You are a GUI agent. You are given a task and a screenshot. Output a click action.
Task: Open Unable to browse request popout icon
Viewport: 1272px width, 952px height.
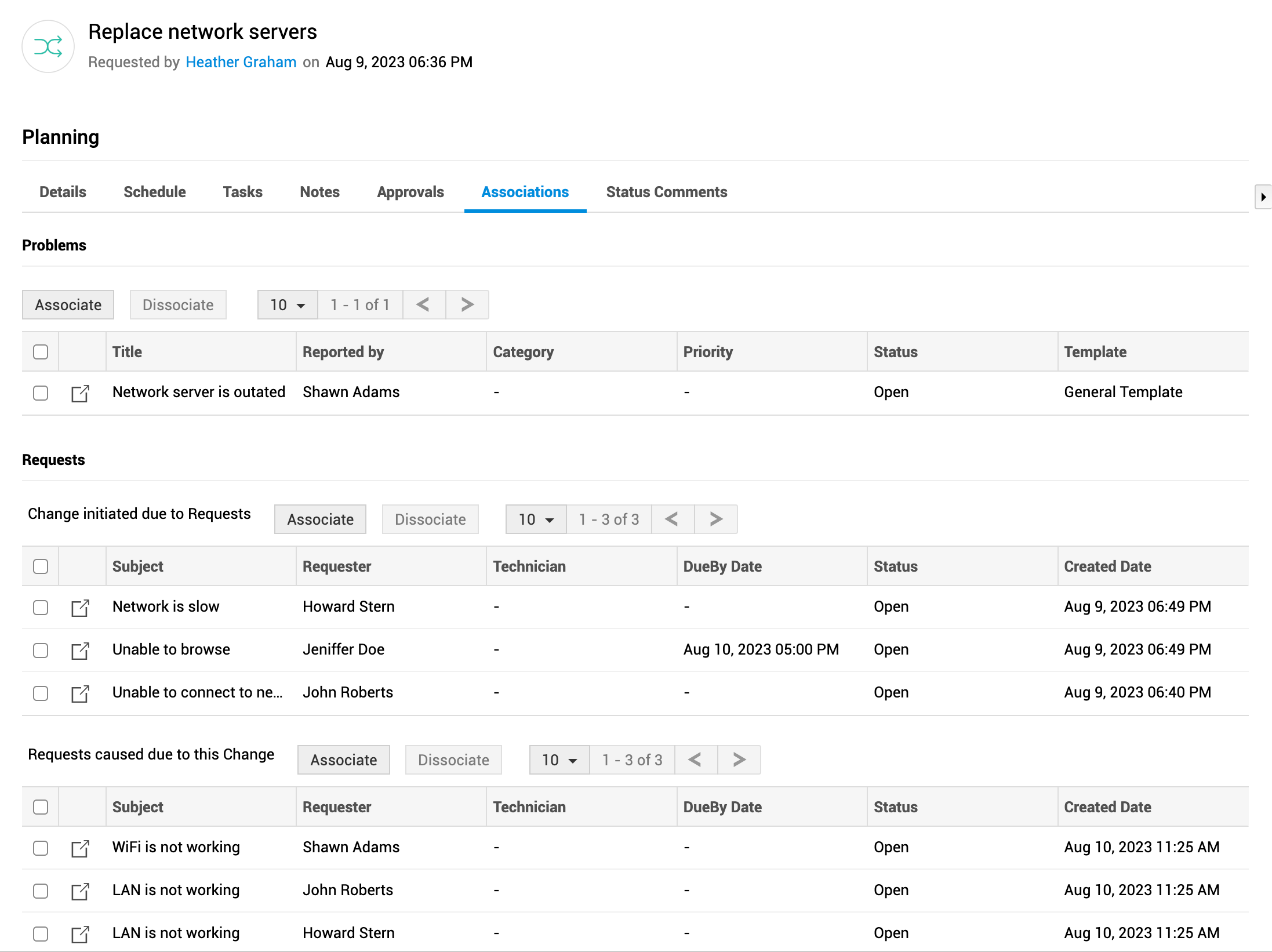click(80, 651)
